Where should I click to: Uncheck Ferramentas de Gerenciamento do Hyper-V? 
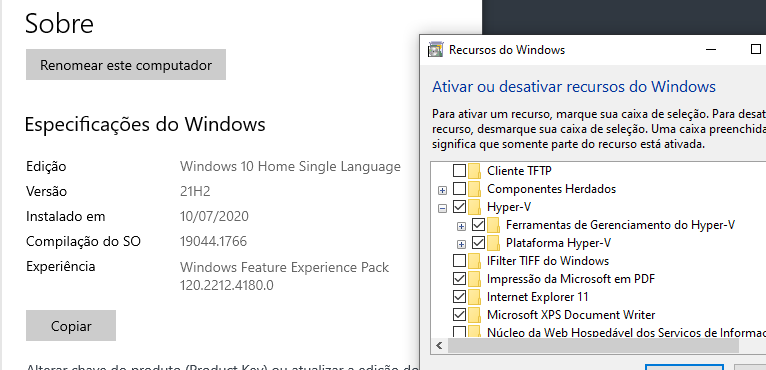coord(479,225)
